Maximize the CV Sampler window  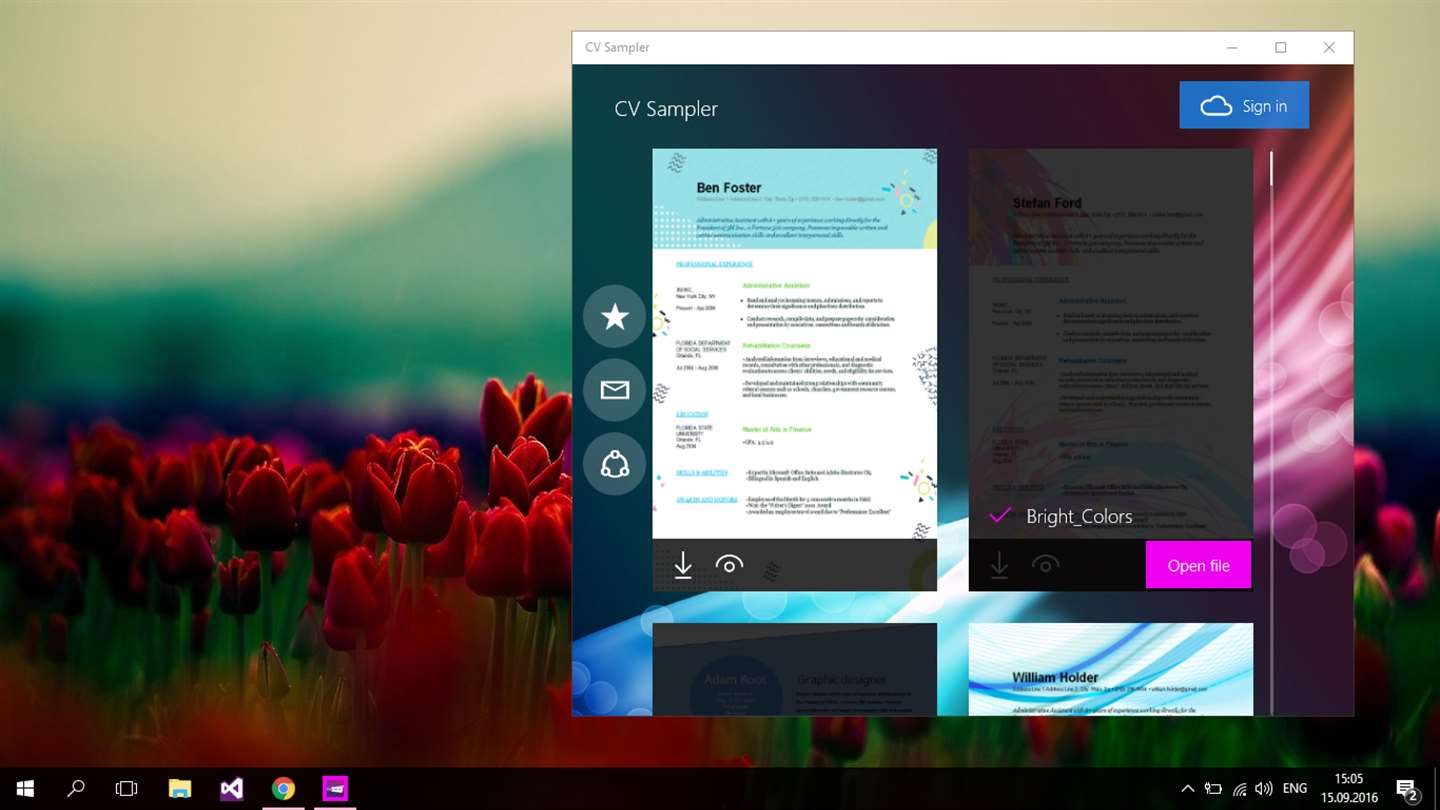coord(1281,47)
